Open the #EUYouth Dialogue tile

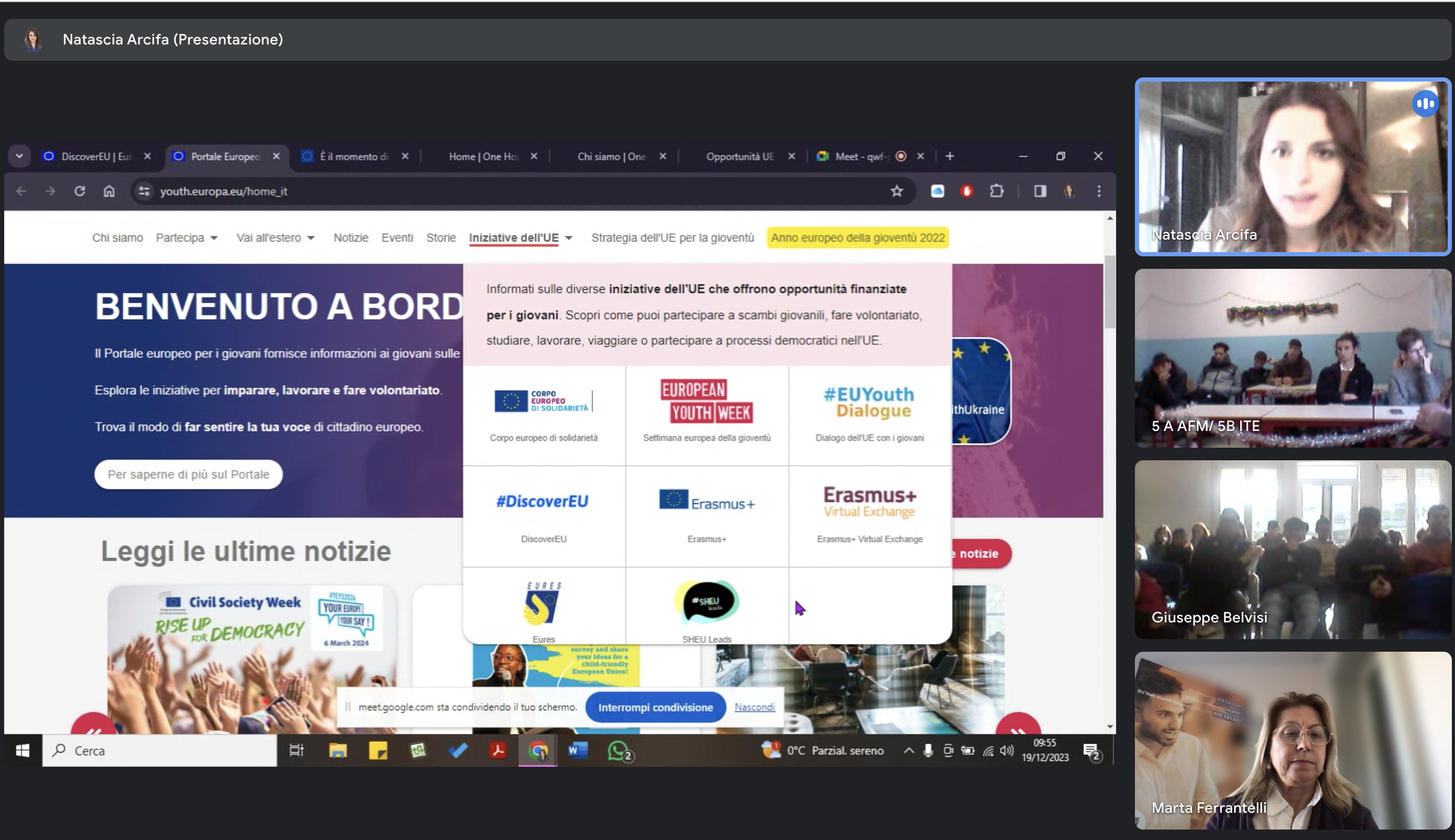(x=870, y=415)
